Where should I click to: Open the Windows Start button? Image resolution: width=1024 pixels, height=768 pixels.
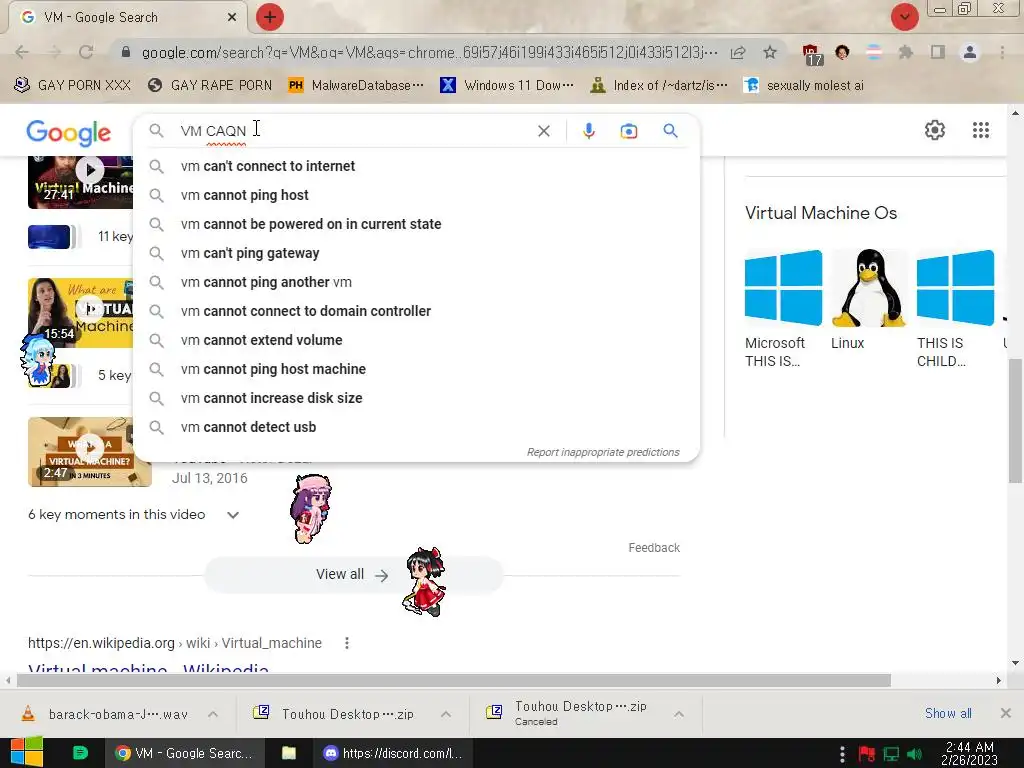click(27, 753)
